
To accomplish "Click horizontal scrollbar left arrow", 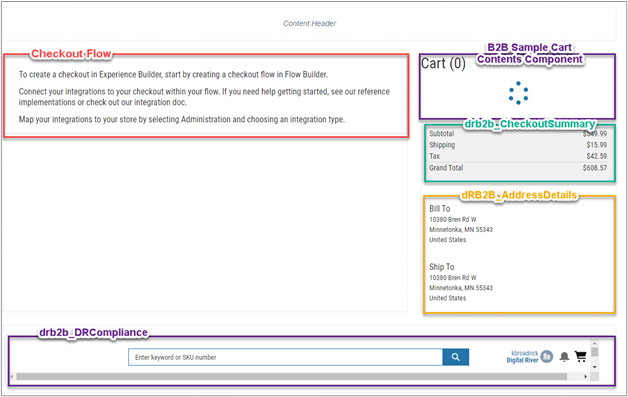I will [12, 377].
